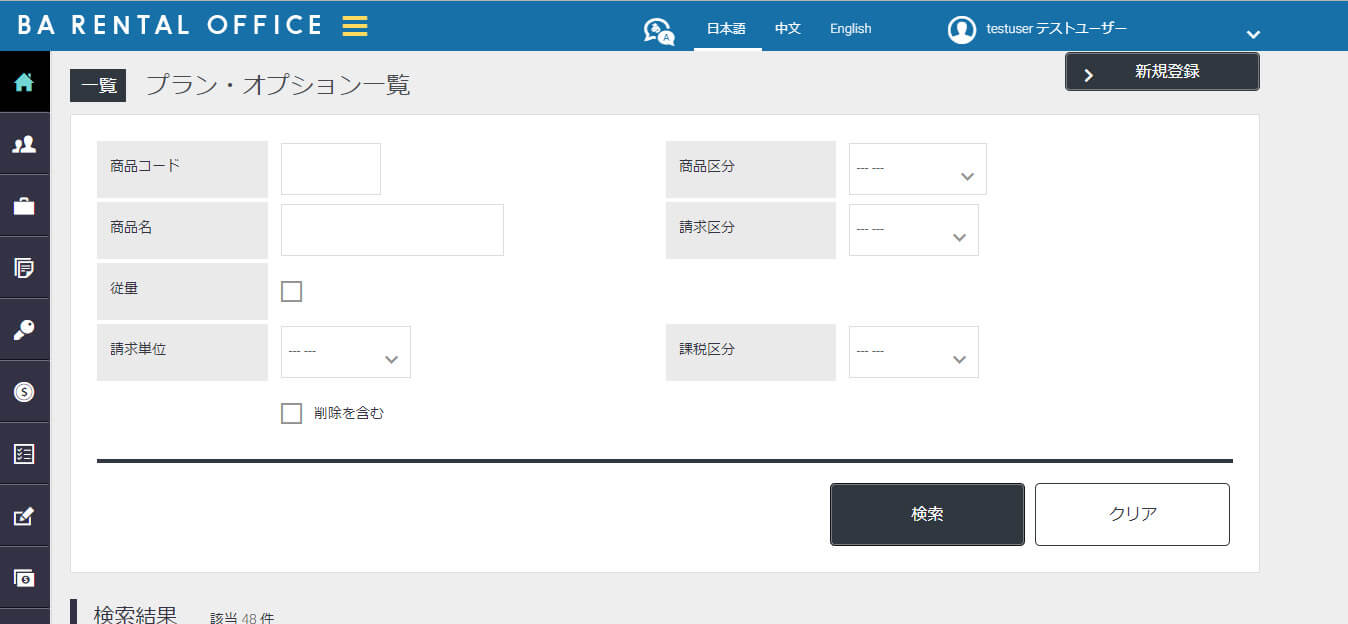Enable the 従量 checkbox

pos(291,291)
